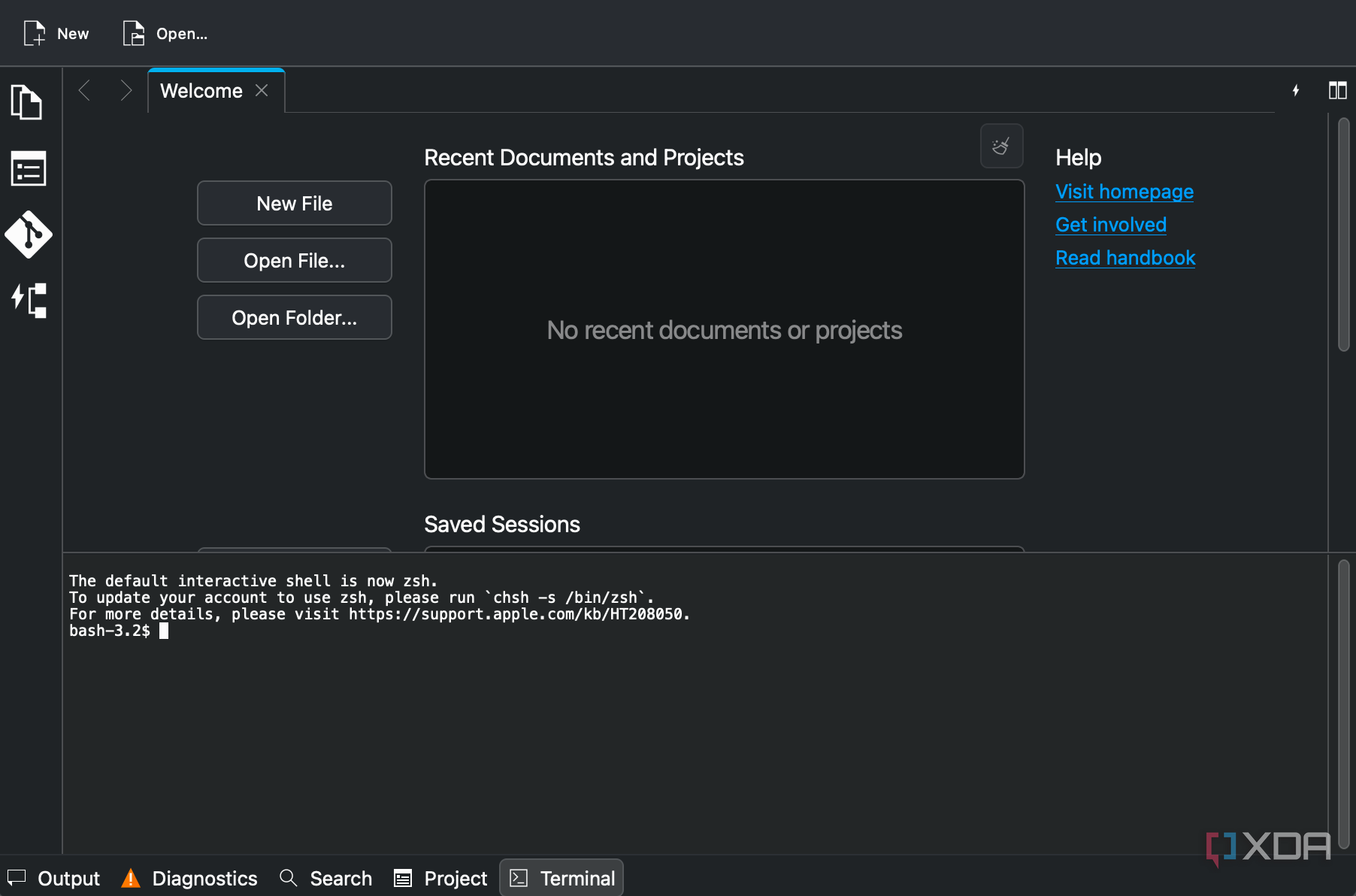Screen dimensions: 1356x896
Task: Close the Welcome tab
Action: (262, 90)
